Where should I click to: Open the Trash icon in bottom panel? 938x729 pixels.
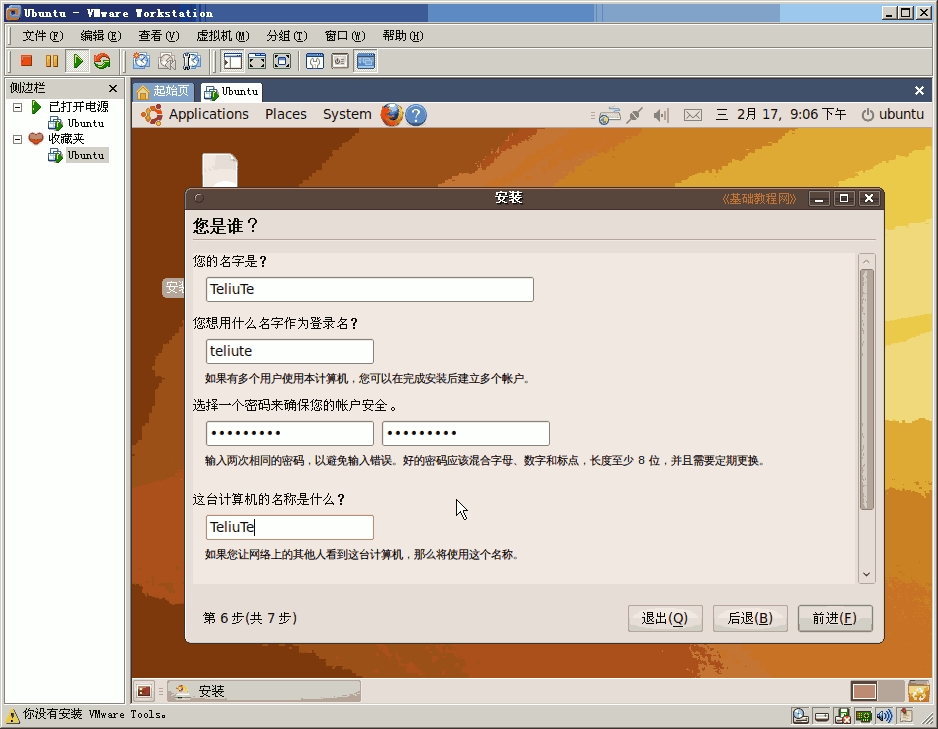click(918, 691)
